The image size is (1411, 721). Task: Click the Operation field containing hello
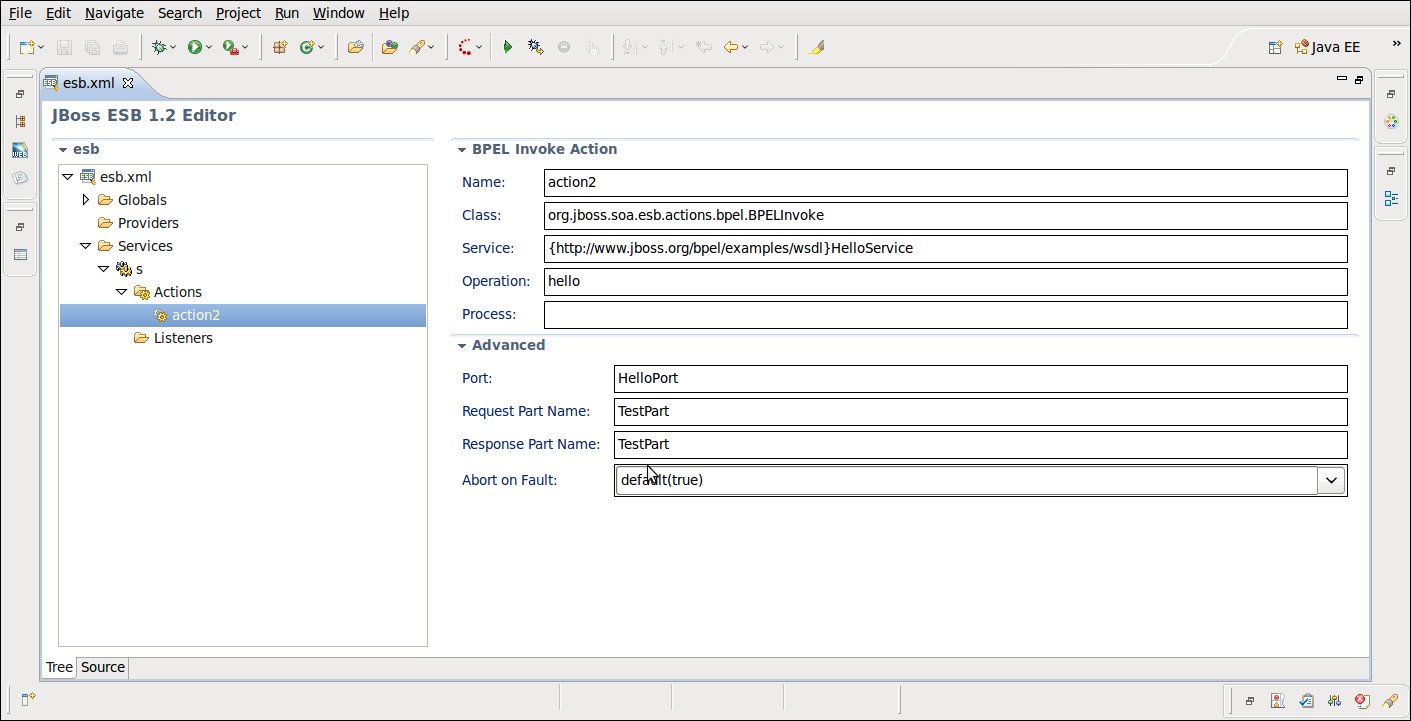(x=946, y=282)
